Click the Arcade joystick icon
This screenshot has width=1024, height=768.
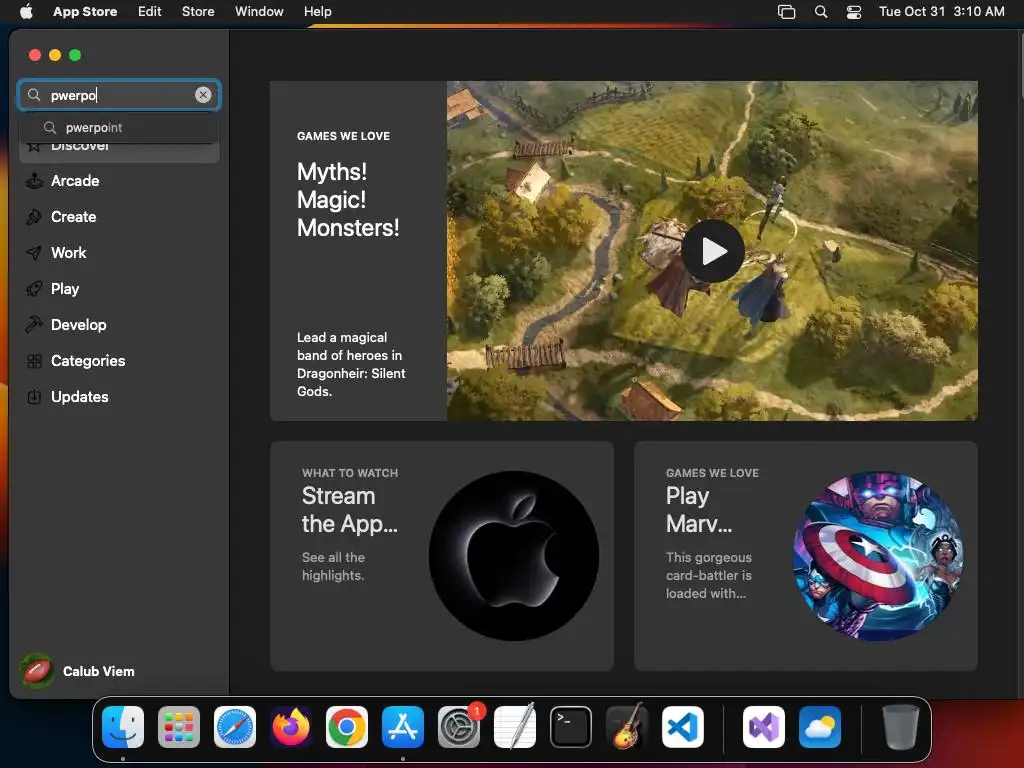[x=34, y=181]
